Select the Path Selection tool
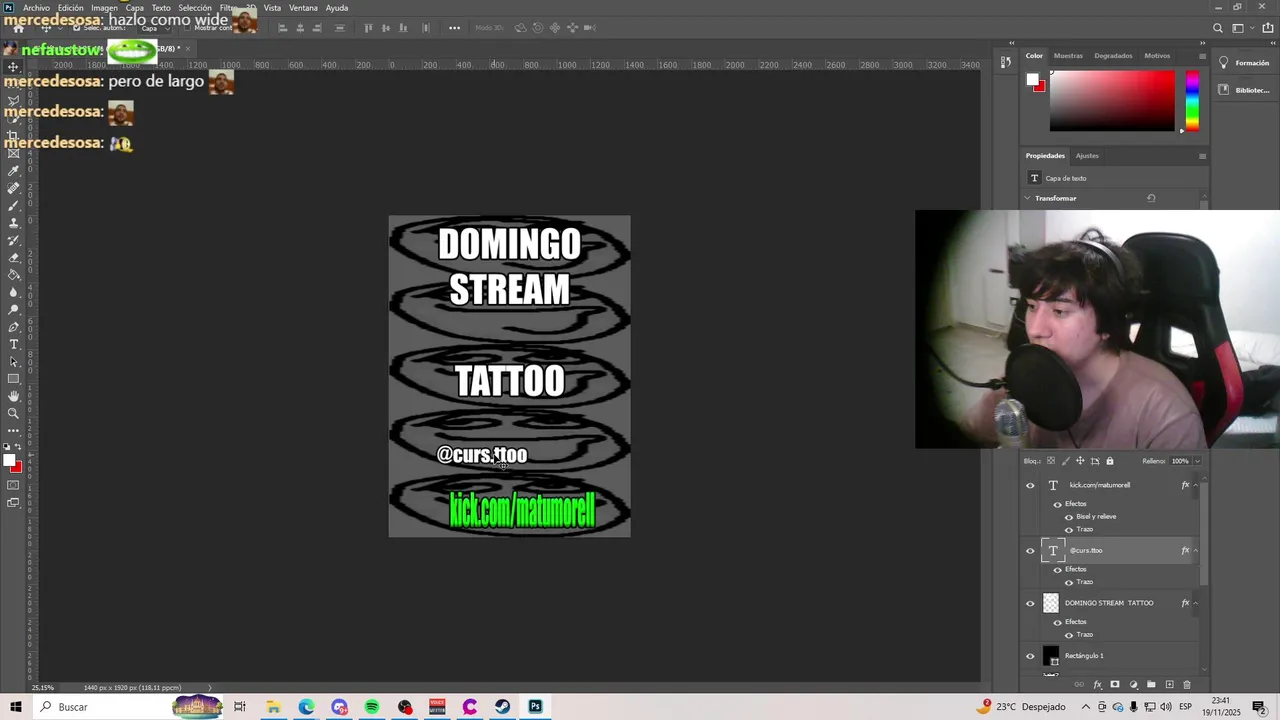Screen dimensions: 1280x720 (x=13, y=361)
